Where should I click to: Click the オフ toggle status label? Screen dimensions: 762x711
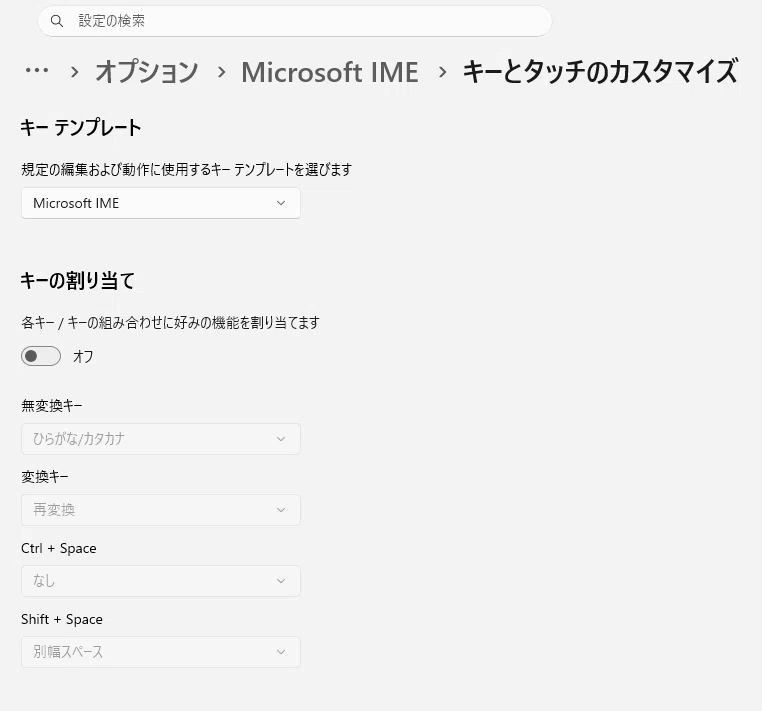[x=83, y=357]
